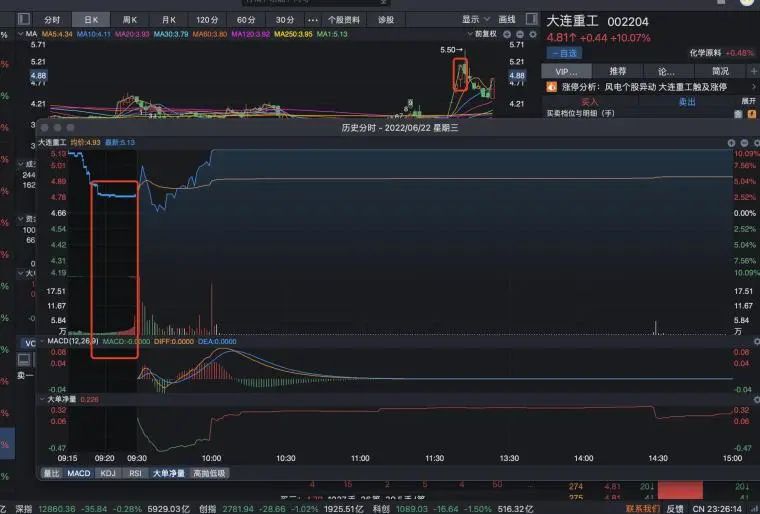Click the gray icon beside the lightning icon

coord(738,114)
